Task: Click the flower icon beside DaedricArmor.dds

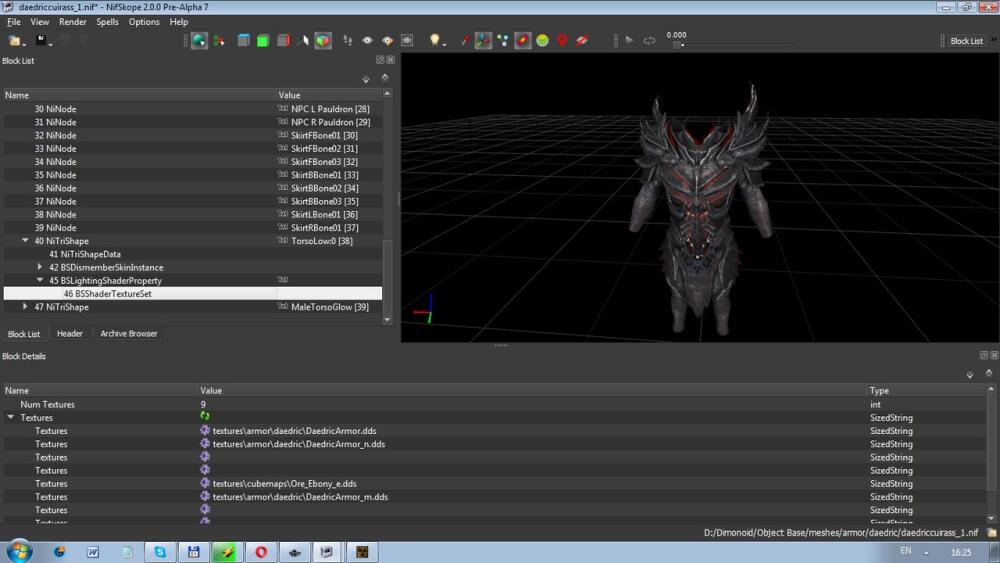Action: point(205,430)
